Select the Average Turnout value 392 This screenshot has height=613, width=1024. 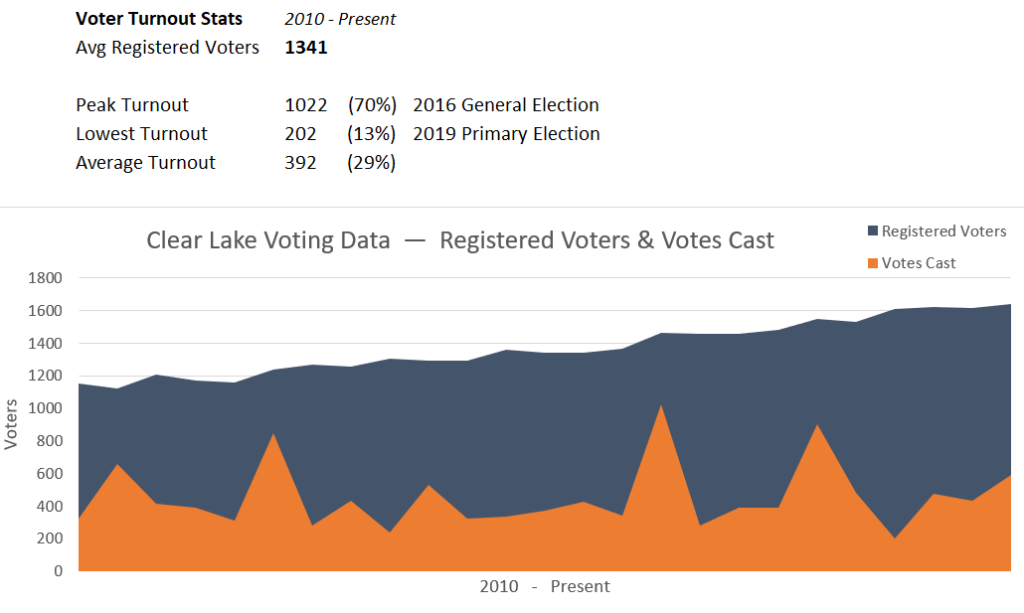click(300, 163)
